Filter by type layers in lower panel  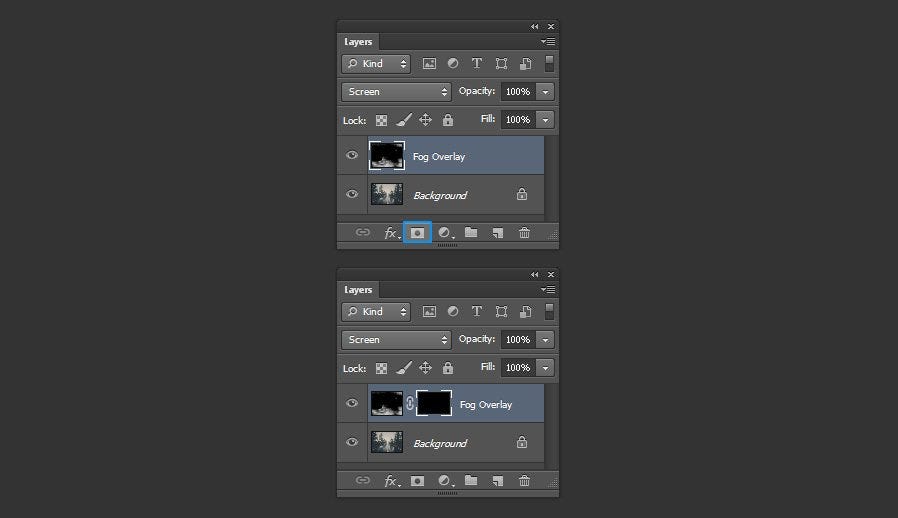point(476,312)
